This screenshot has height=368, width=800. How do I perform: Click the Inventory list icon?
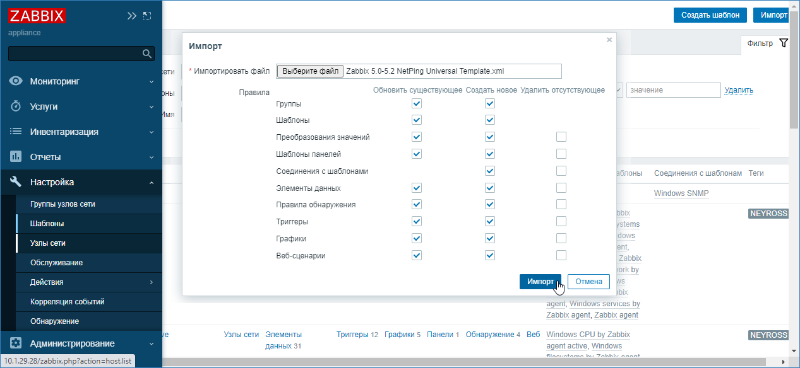16,132
